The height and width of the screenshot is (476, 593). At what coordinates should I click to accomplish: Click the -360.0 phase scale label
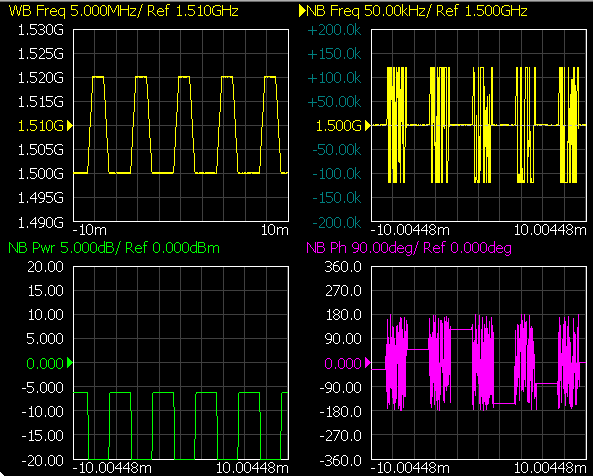pos(341,460)
